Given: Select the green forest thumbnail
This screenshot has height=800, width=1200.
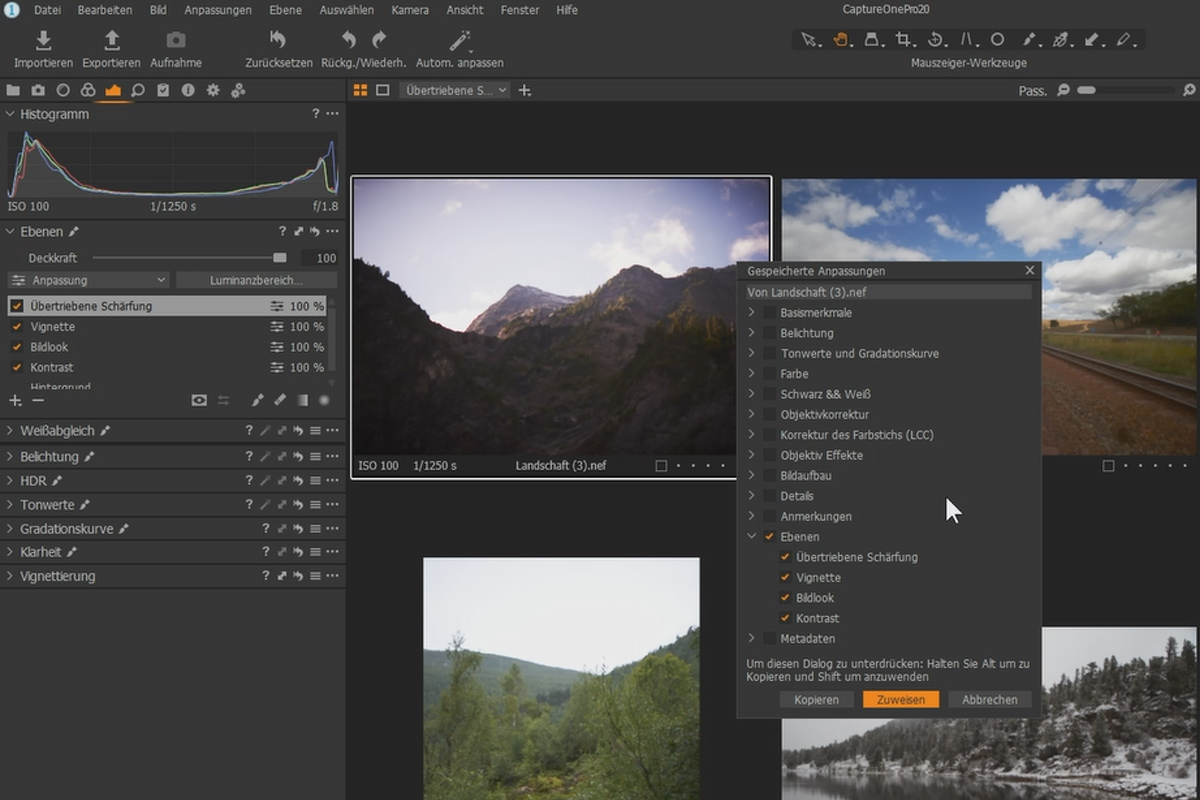Looking at the screenshot, I should tap(561, 679).
